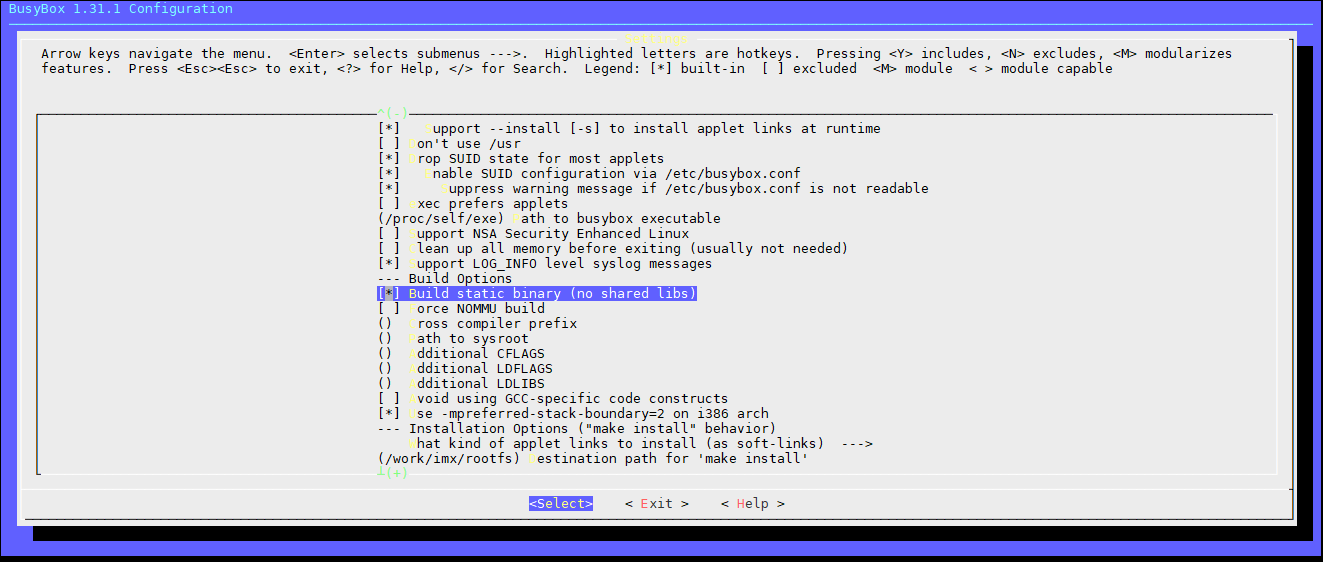Viewport: 1323px width, 562px height.
Task: Edit the Additional LDFLAGS field
Action: [465, 369]
